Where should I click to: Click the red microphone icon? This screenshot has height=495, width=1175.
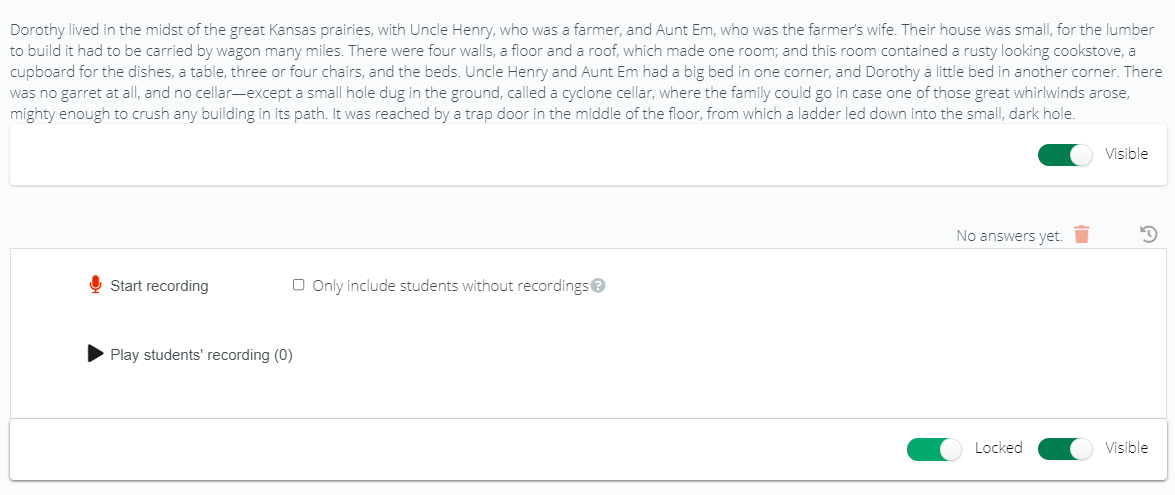click(94, 285)
